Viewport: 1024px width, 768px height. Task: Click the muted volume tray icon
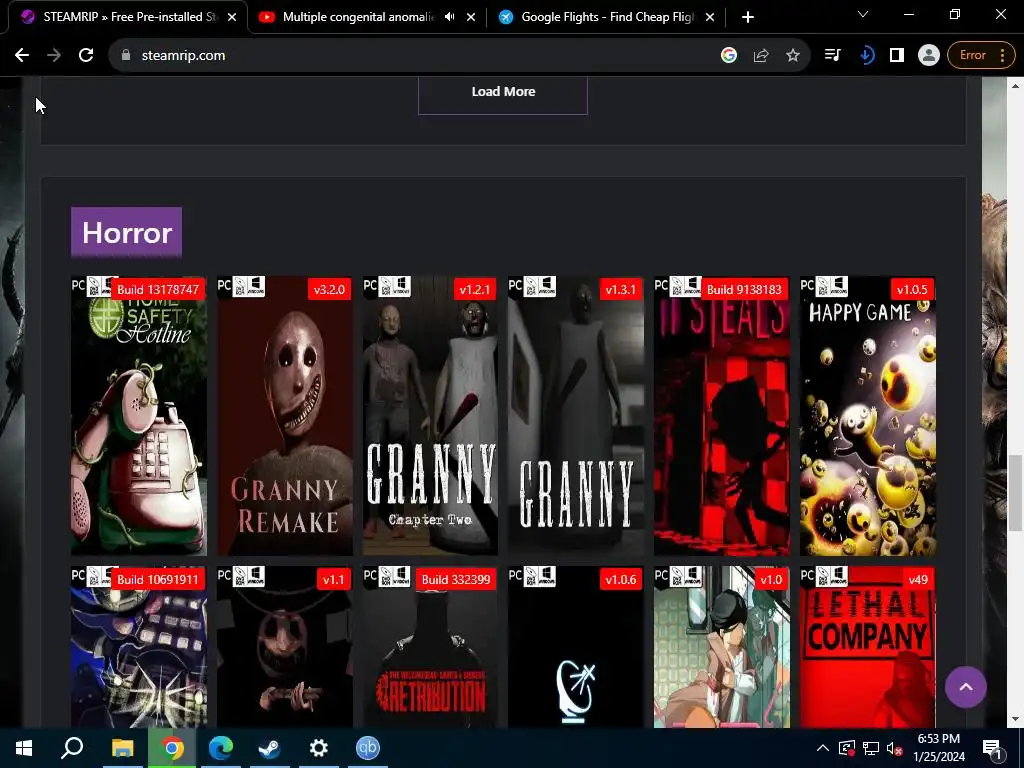(x=894, y=748)
